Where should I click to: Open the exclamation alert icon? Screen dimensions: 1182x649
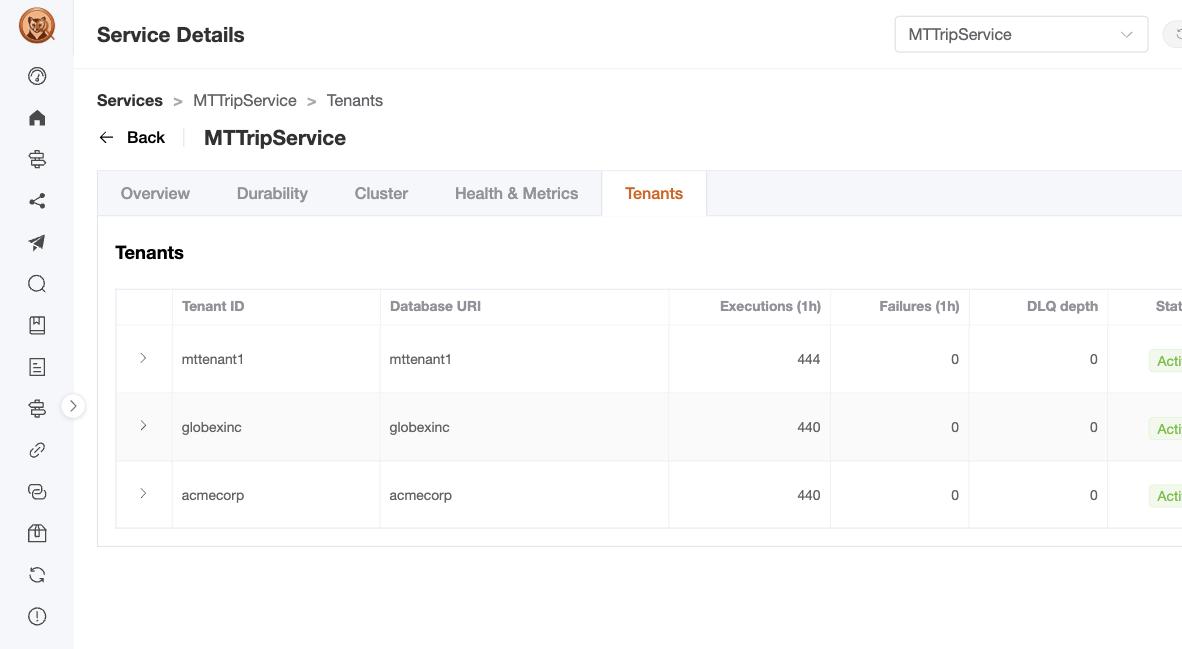click(x=37, y=616)
